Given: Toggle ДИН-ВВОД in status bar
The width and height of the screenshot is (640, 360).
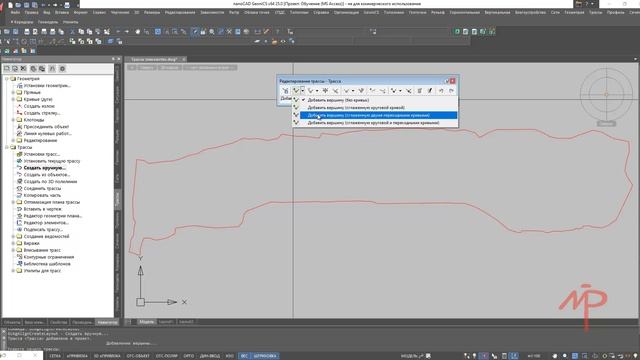Looking at the screenshot, I should 210,356.
